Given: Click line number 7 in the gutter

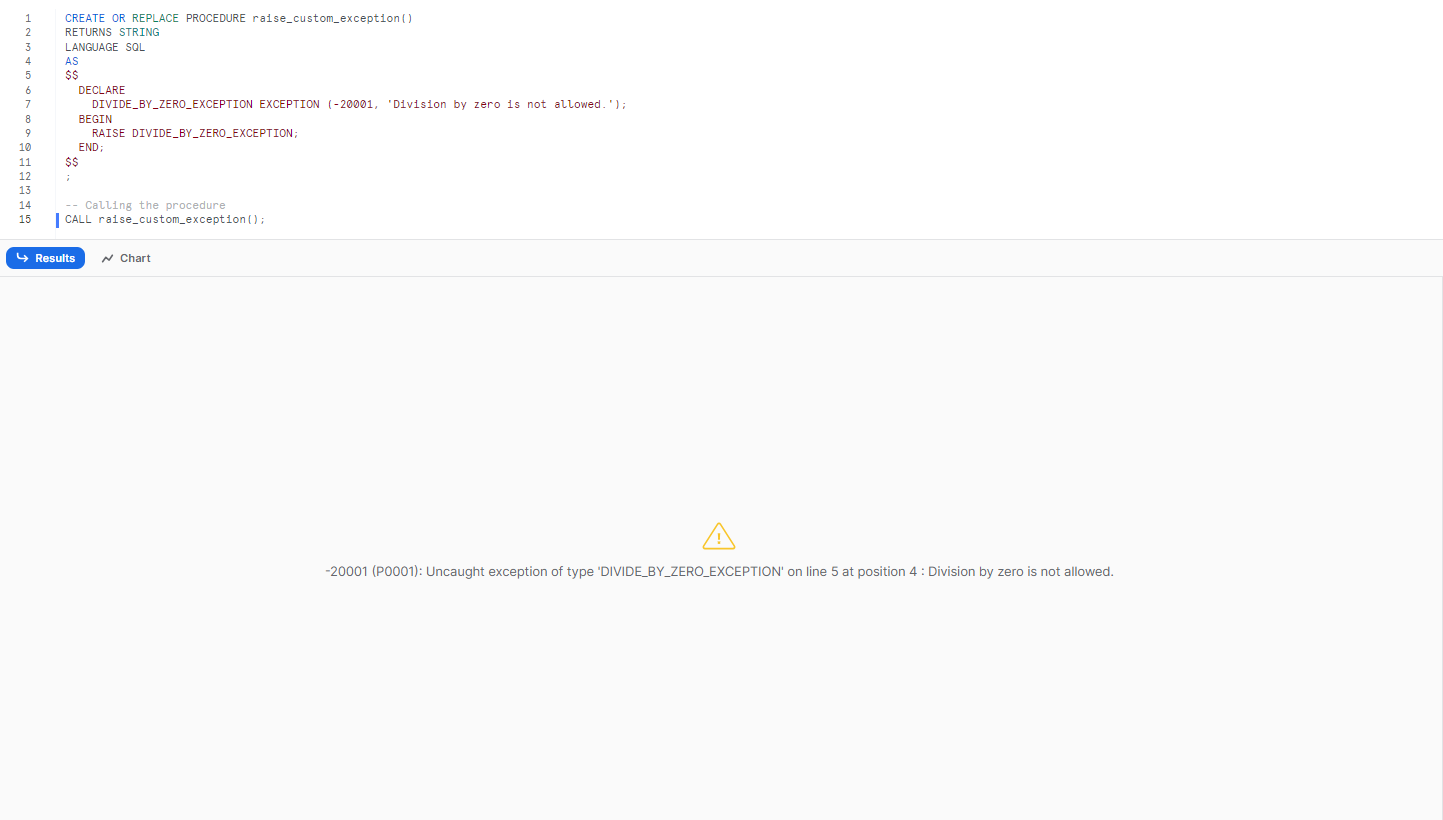Looking at the screenshot, I should click(29, 104).
